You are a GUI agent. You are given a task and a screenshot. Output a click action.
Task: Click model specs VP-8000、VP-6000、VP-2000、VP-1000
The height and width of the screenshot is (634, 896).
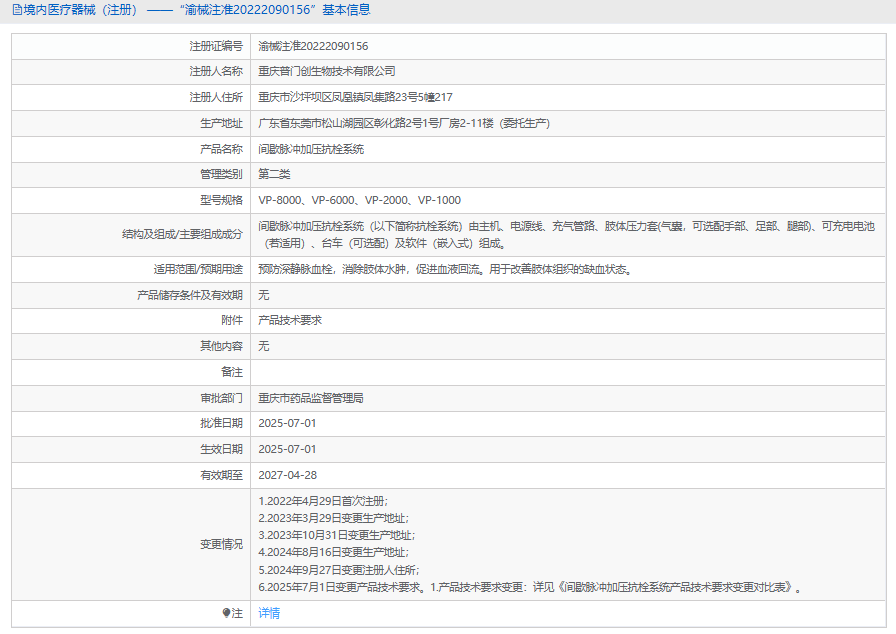[359, 200]
